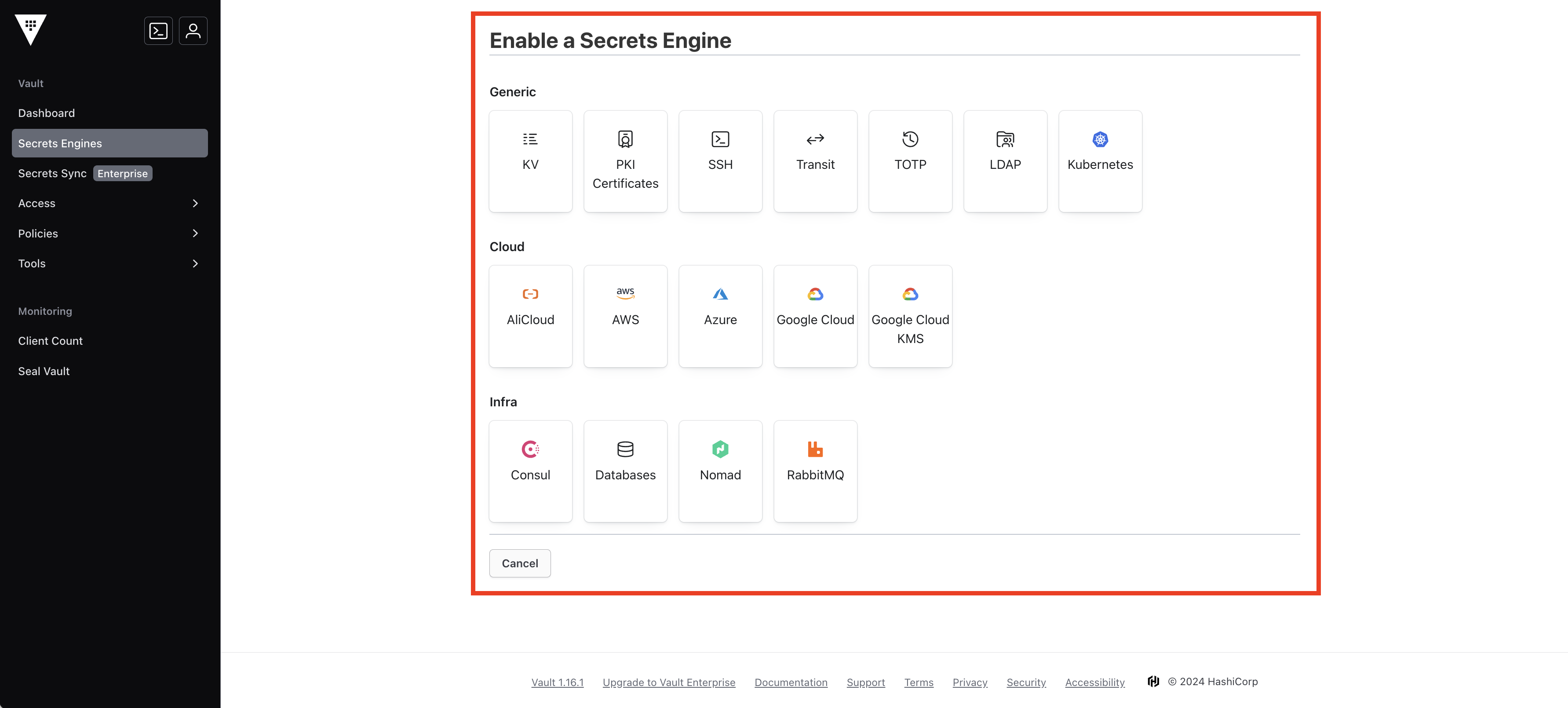This screenshot has height=708, width=1568.
Task: Open the user profile menu icon
Action: [x=193, y=30]
